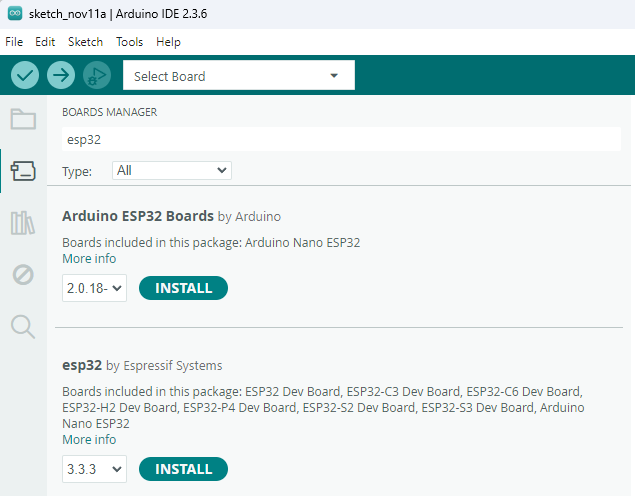Open version 3.3.3 dropdown for esp32
This screenshot has width=635, height=496.
(x=94, y=469)
